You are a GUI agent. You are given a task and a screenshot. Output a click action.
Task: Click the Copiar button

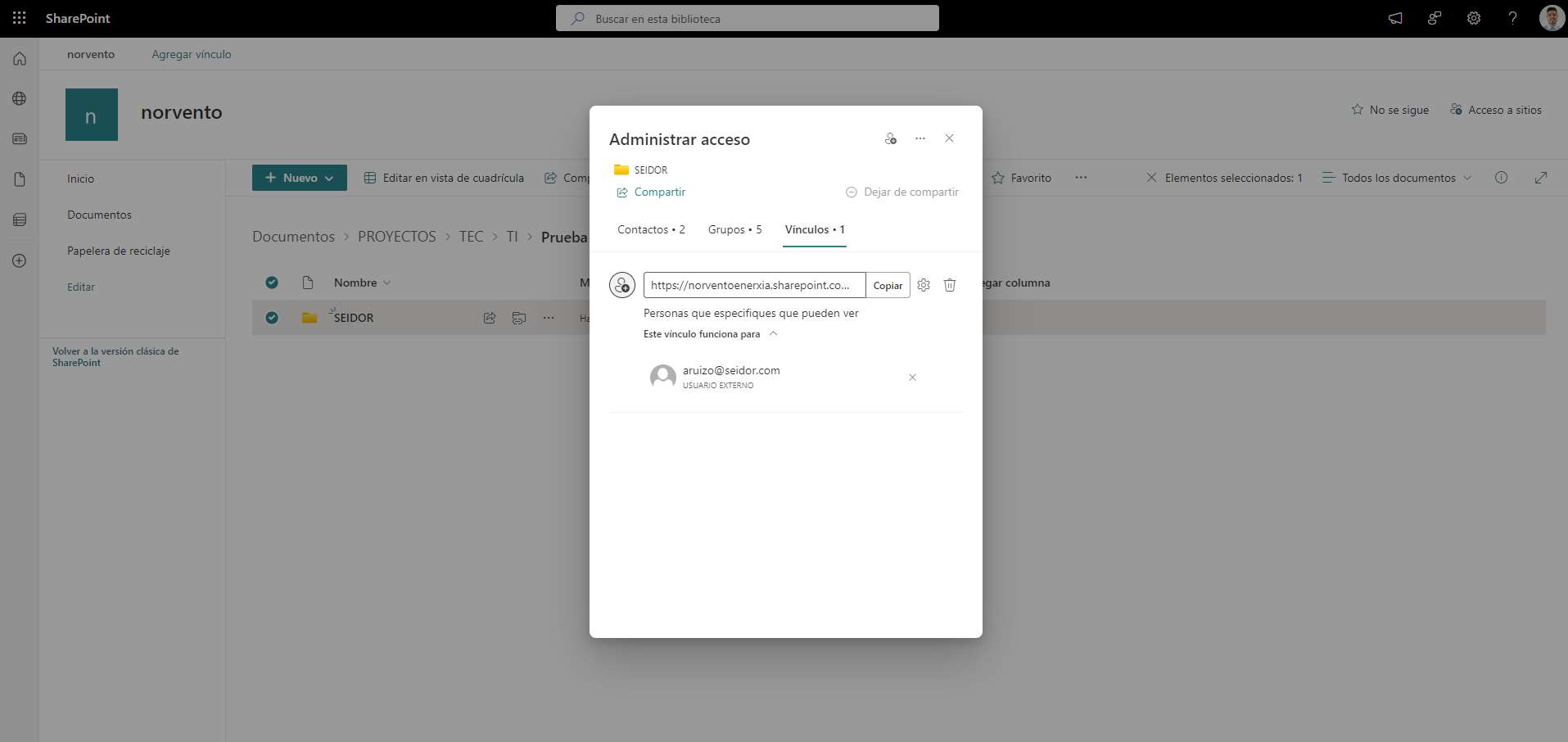click(x=888, y=285)
